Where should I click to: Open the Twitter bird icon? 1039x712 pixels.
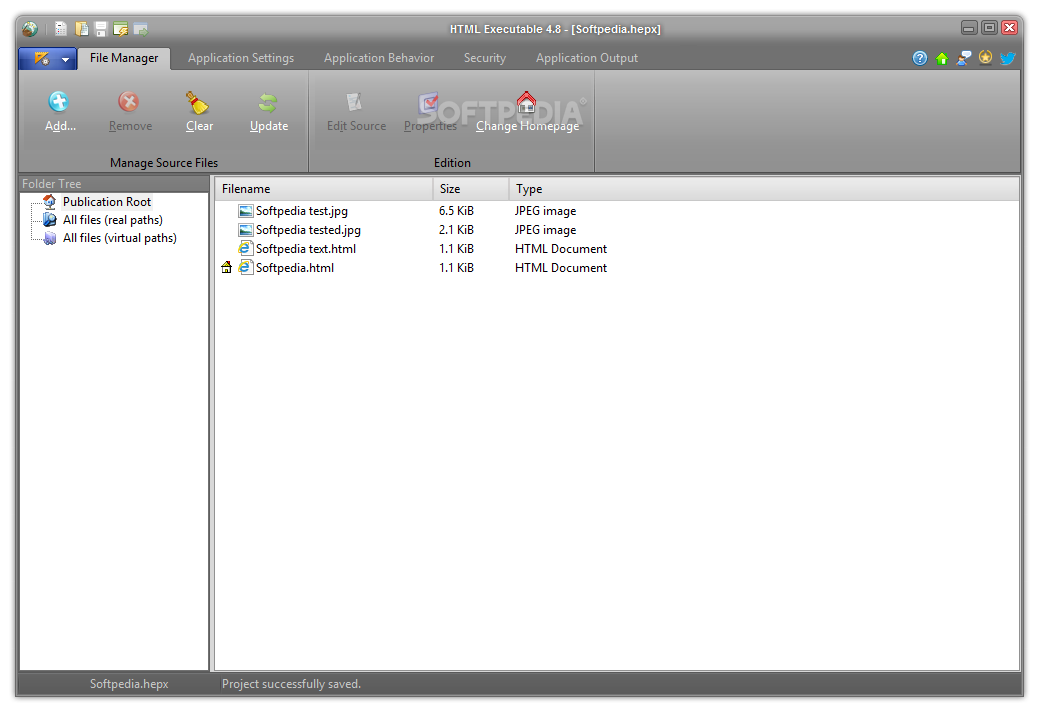(1007, 58)
